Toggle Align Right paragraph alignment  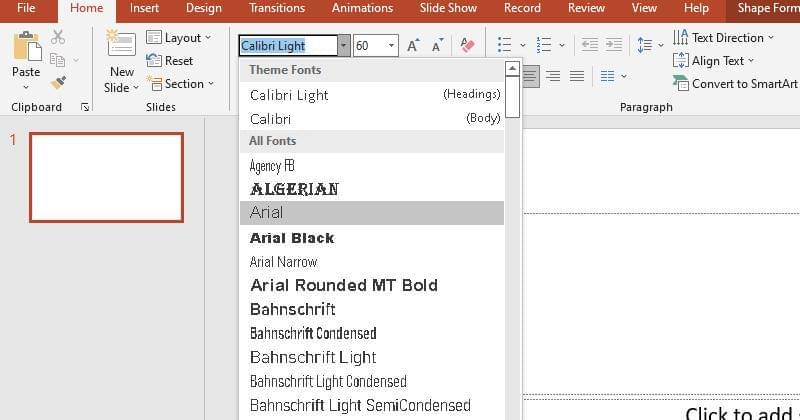click(x=553, y=76)
